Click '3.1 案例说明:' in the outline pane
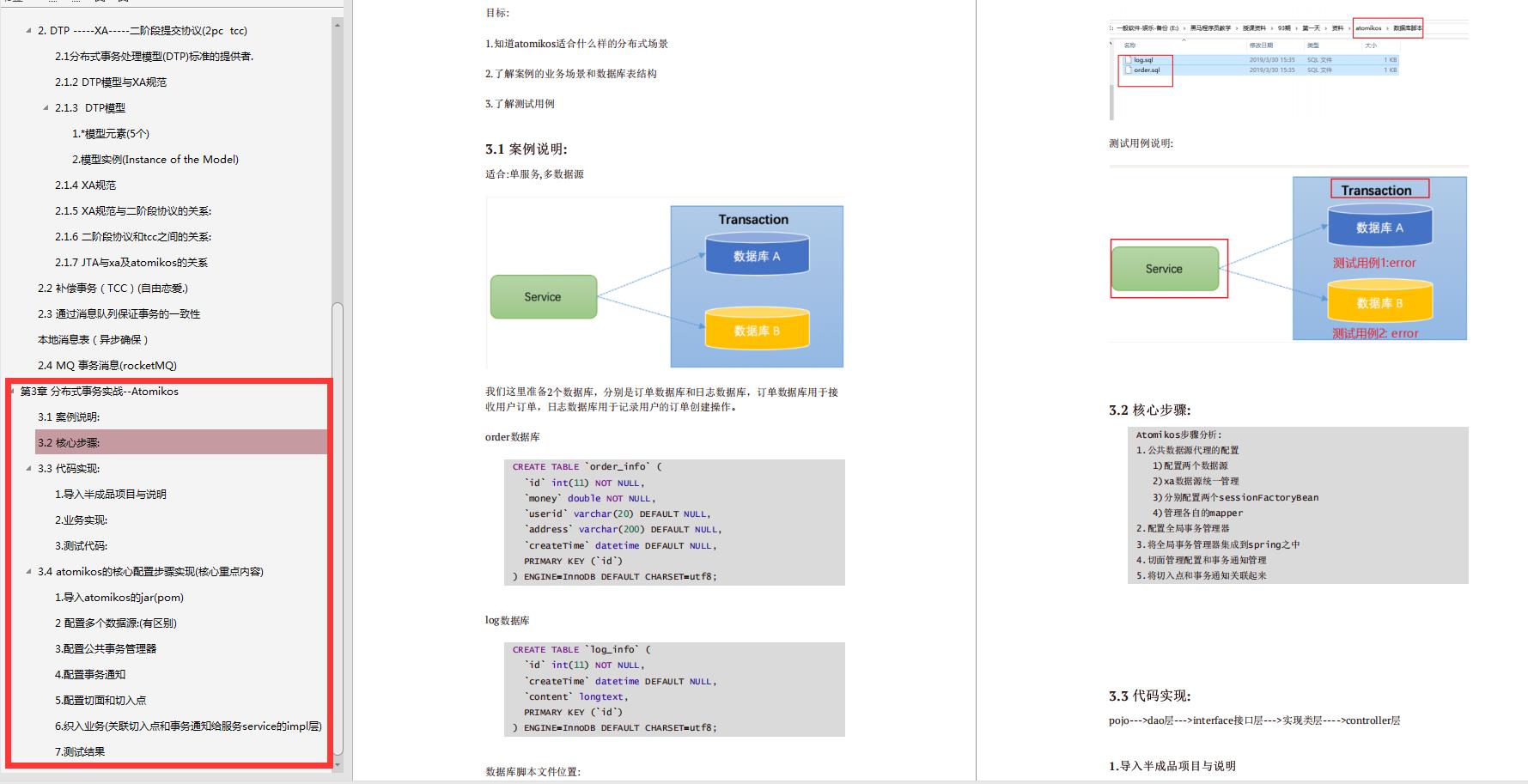Screen dimensions: 1528x784 coord(69,417)
